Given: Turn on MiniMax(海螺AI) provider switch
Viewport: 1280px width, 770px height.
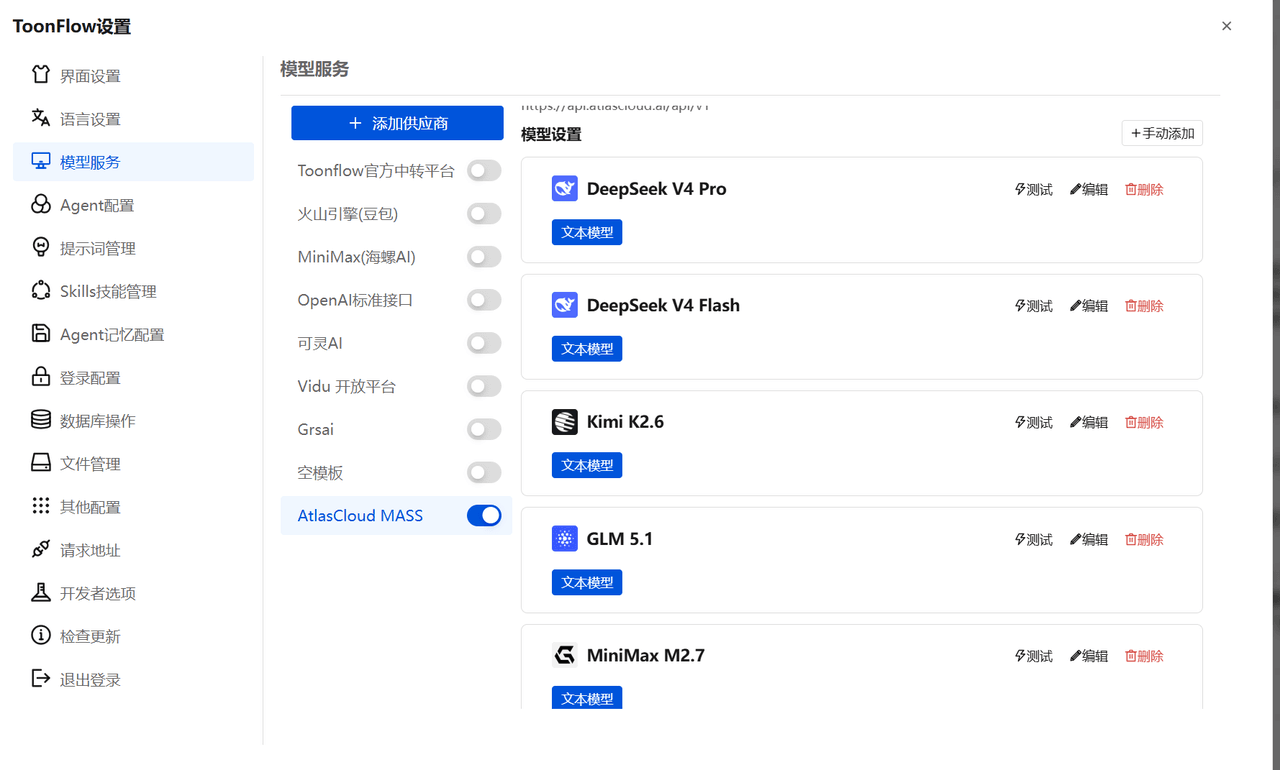Looking at the screenshot, I should 484,257.
